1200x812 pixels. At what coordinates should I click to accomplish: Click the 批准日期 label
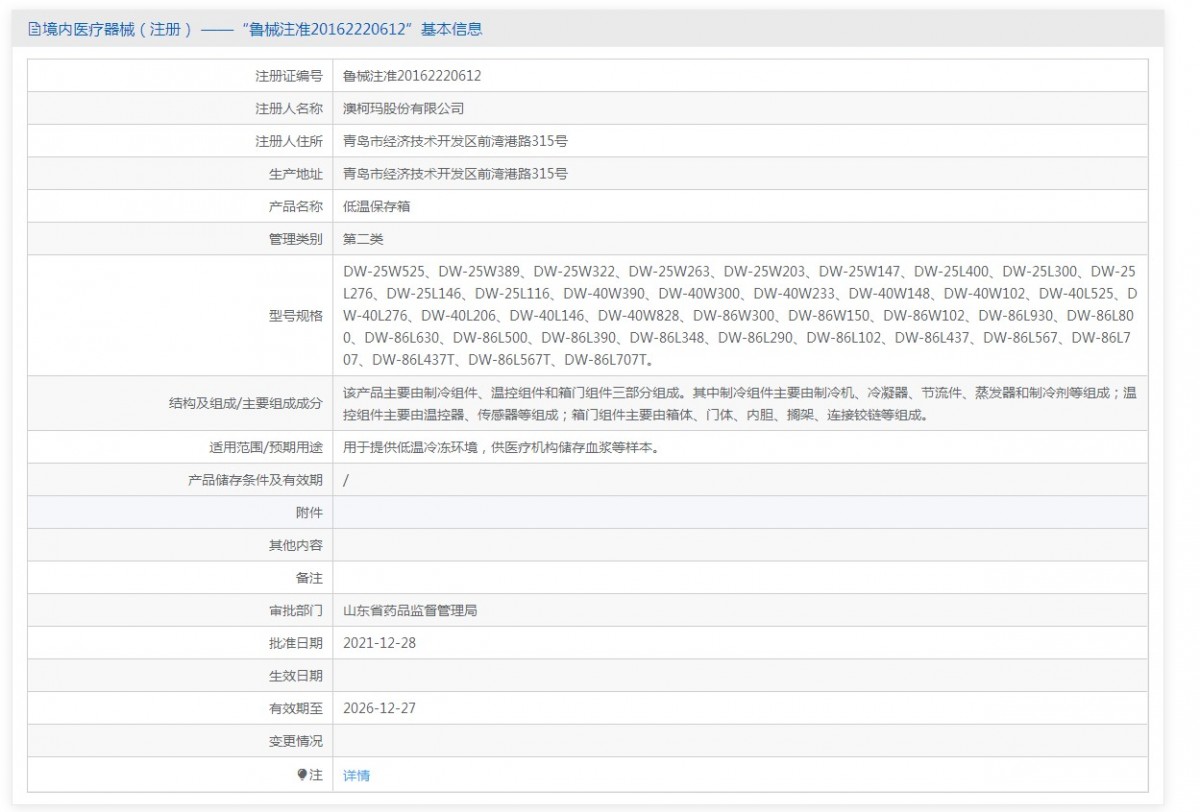tap(296, 643)
